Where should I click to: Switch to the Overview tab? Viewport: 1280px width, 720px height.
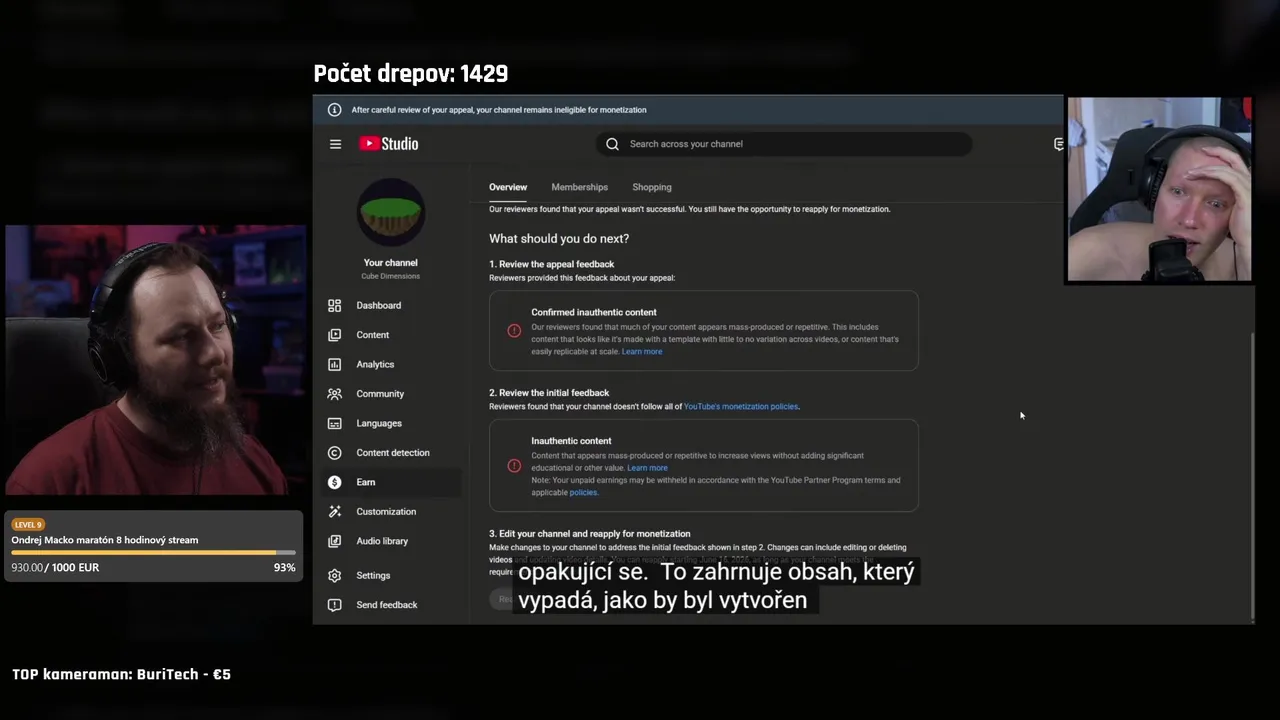point(508,187)
